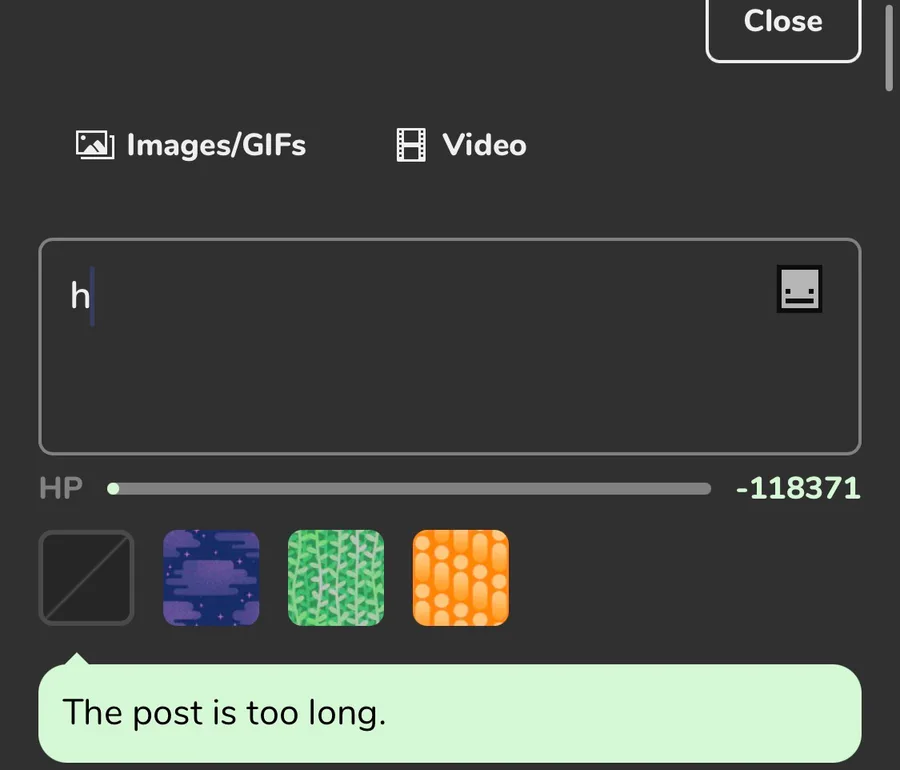900x770 pixels.
Task: Click the Video film strip icon
Action: (x=411, y=145)
